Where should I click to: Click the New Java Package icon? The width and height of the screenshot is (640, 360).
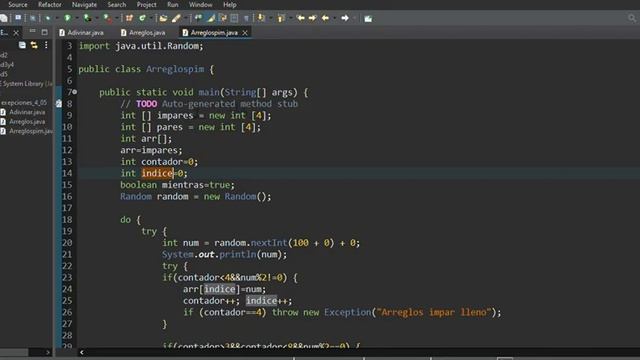(x=129, y=18)
